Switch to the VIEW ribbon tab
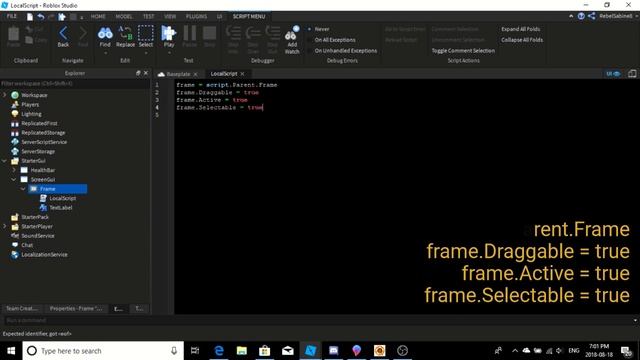Viewport: 640px width, 360px height. [x=170, y=17]
